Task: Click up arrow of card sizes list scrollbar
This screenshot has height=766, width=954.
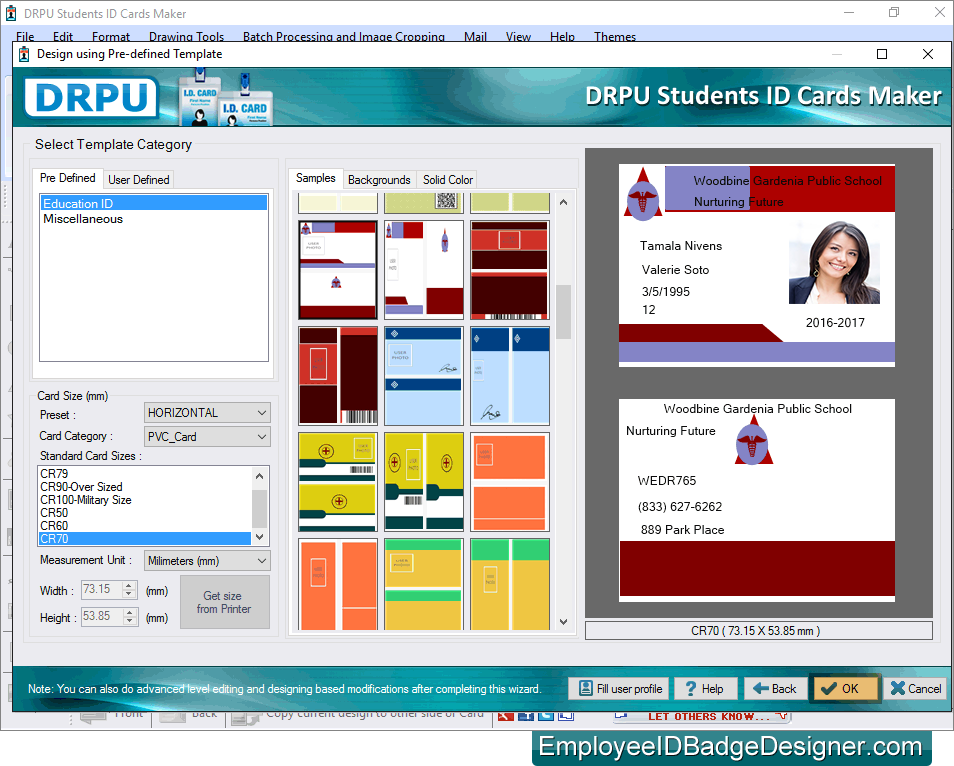Action: 260,476
